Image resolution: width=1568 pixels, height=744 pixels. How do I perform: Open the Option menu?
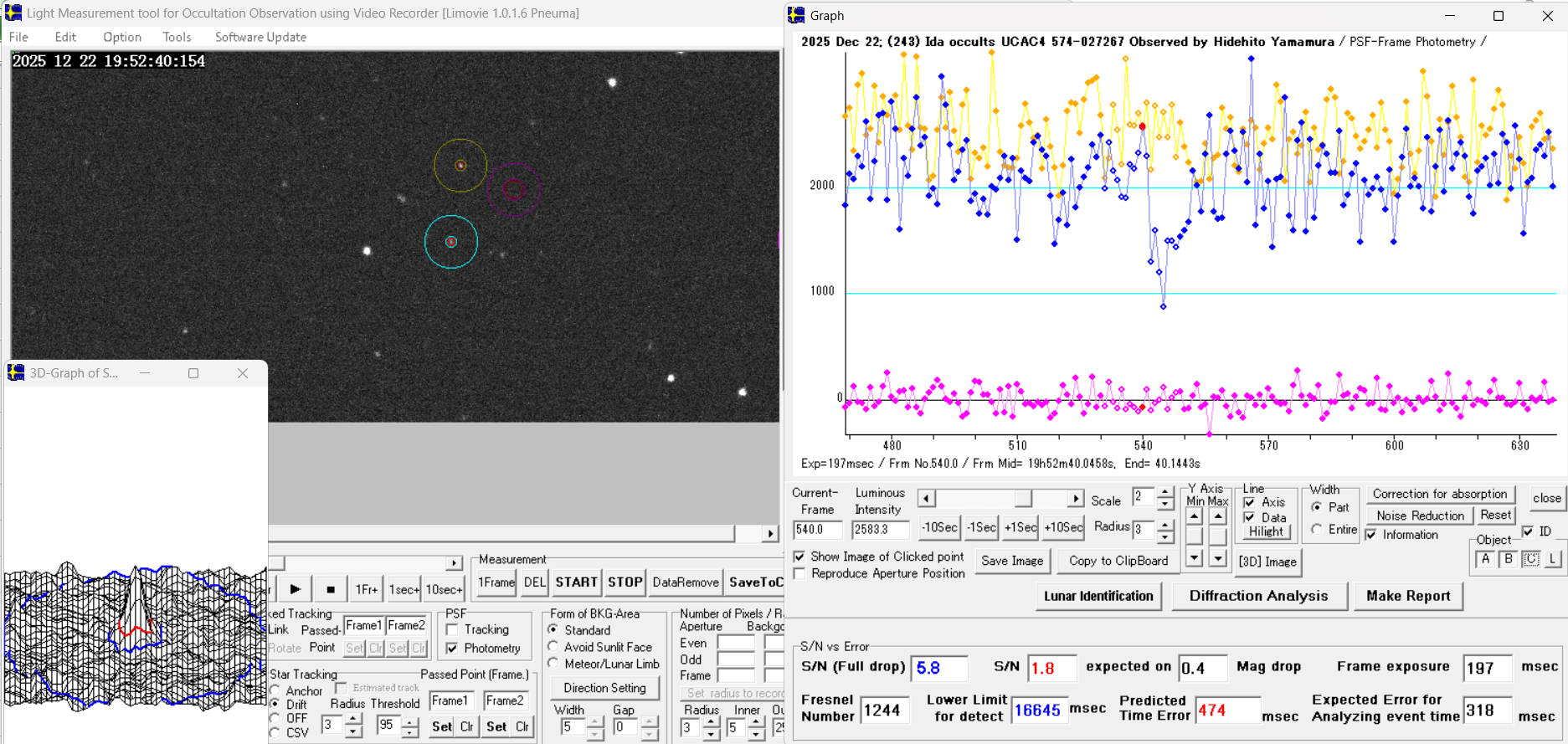[x=122, y=37]
